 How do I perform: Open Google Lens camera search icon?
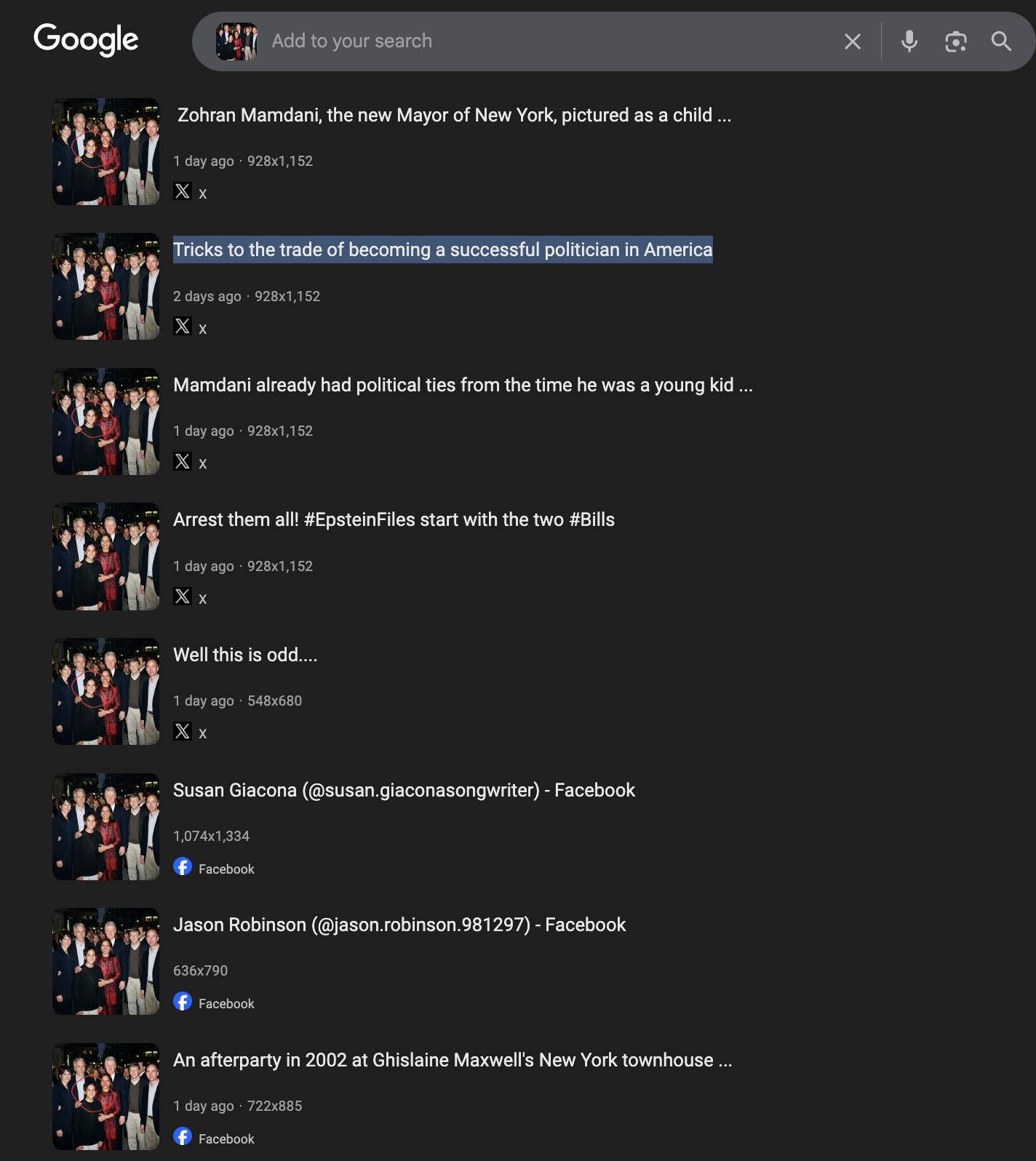click(x=955, y=41)
